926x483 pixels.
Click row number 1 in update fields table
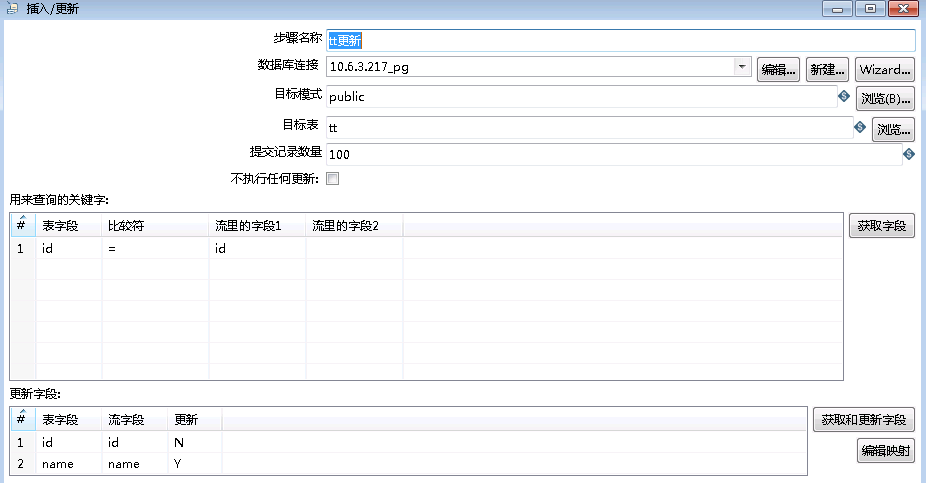(x=22, y=442)
